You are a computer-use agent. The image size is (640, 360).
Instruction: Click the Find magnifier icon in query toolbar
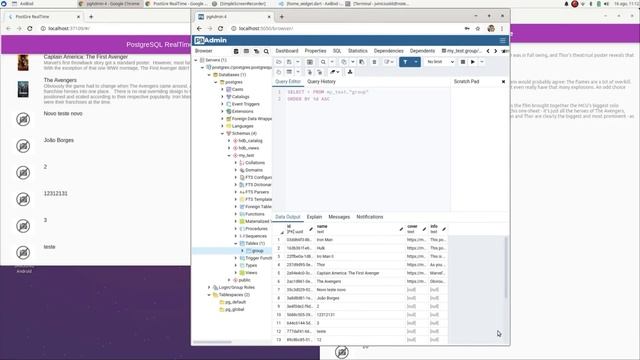click(x=323, y=62)
